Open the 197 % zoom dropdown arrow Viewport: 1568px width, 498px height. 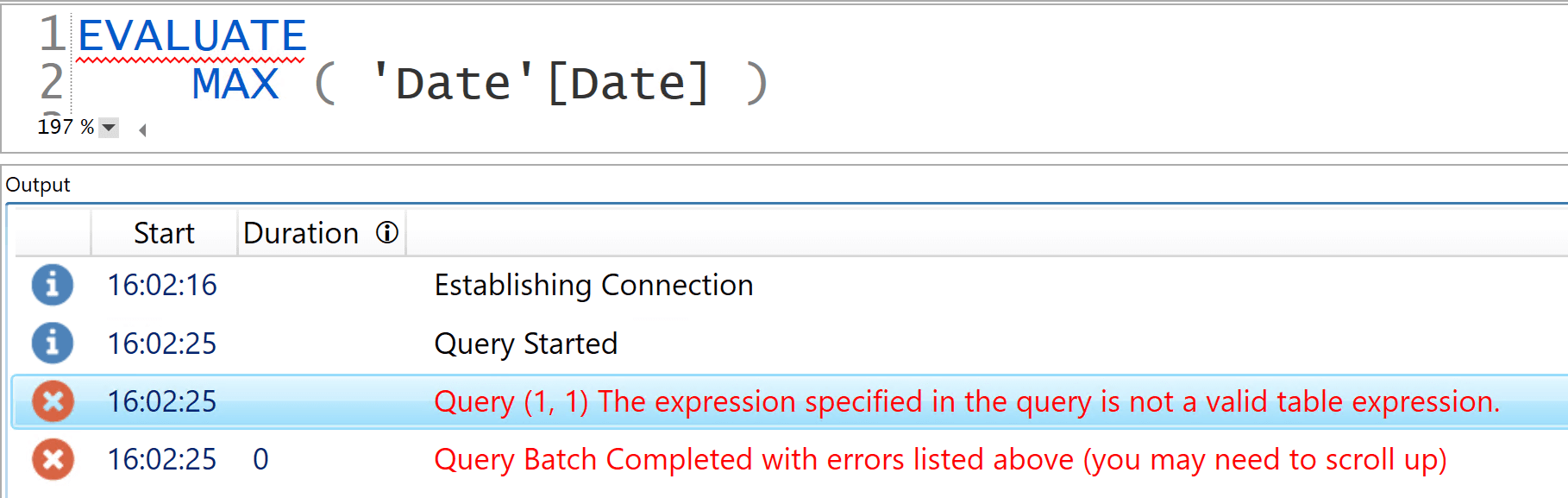point(109,128)
